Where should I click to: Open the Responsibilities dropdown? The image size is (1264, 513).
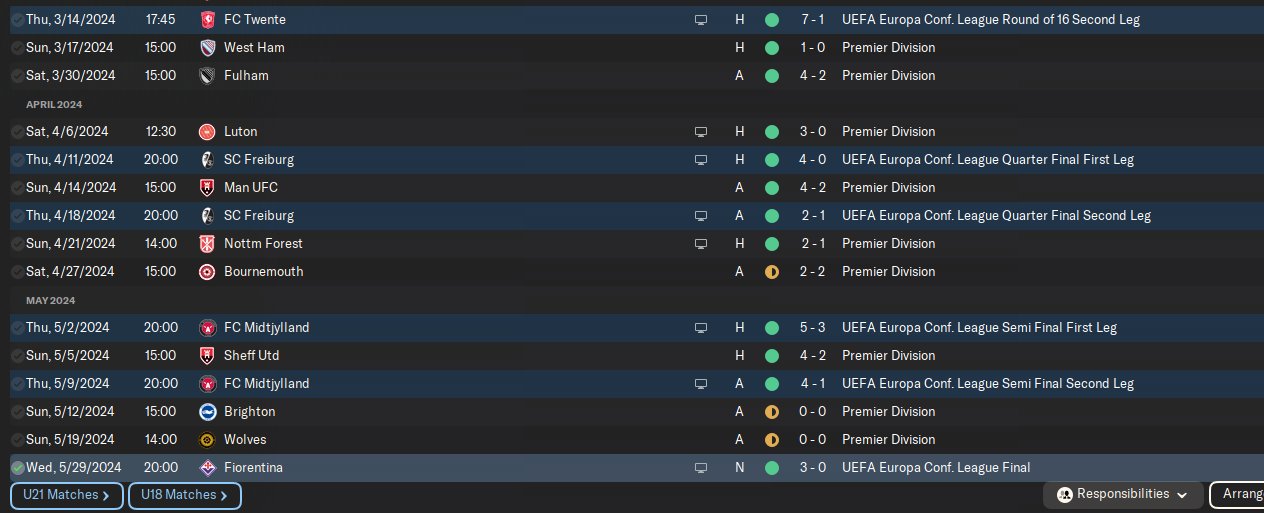point(1123,494)
